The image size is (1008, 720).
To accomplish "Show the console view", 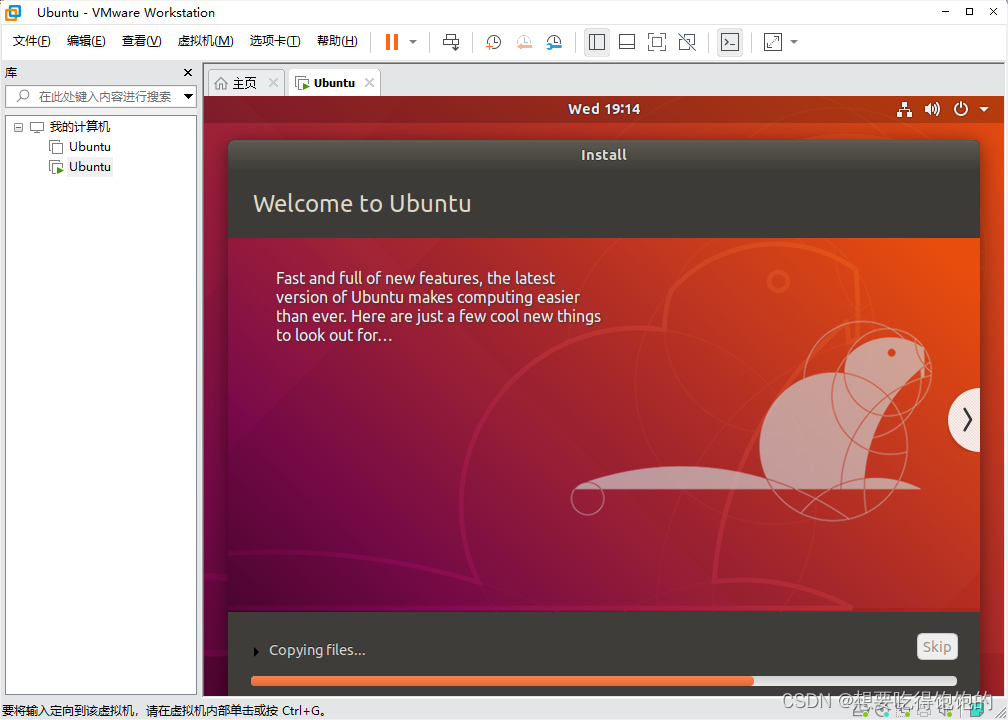I will (x=730, y=42).
